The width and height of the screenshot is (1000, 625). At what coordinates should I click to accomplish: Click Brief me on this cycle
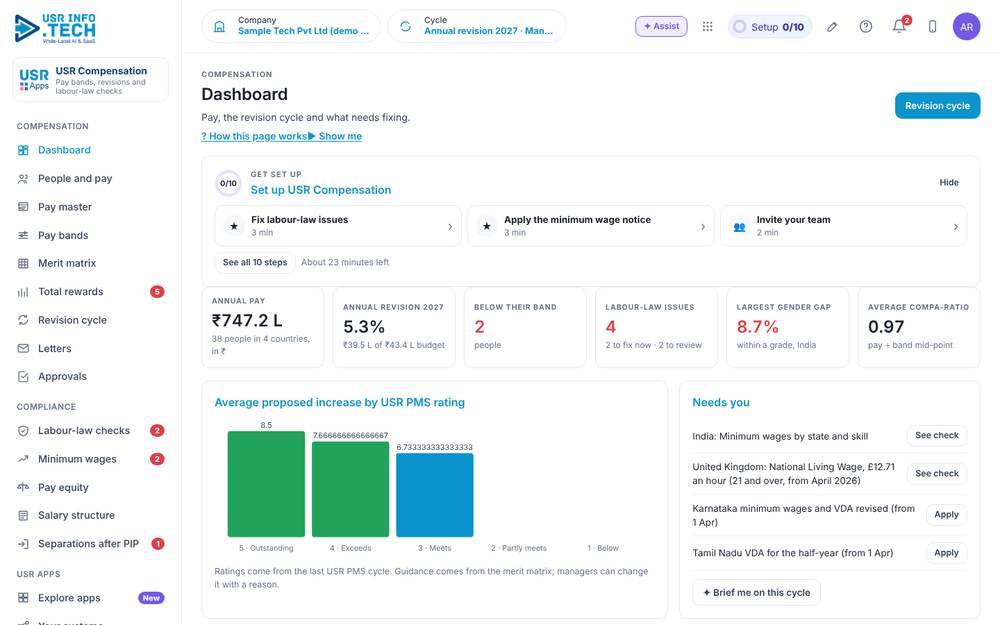point(756,592)
